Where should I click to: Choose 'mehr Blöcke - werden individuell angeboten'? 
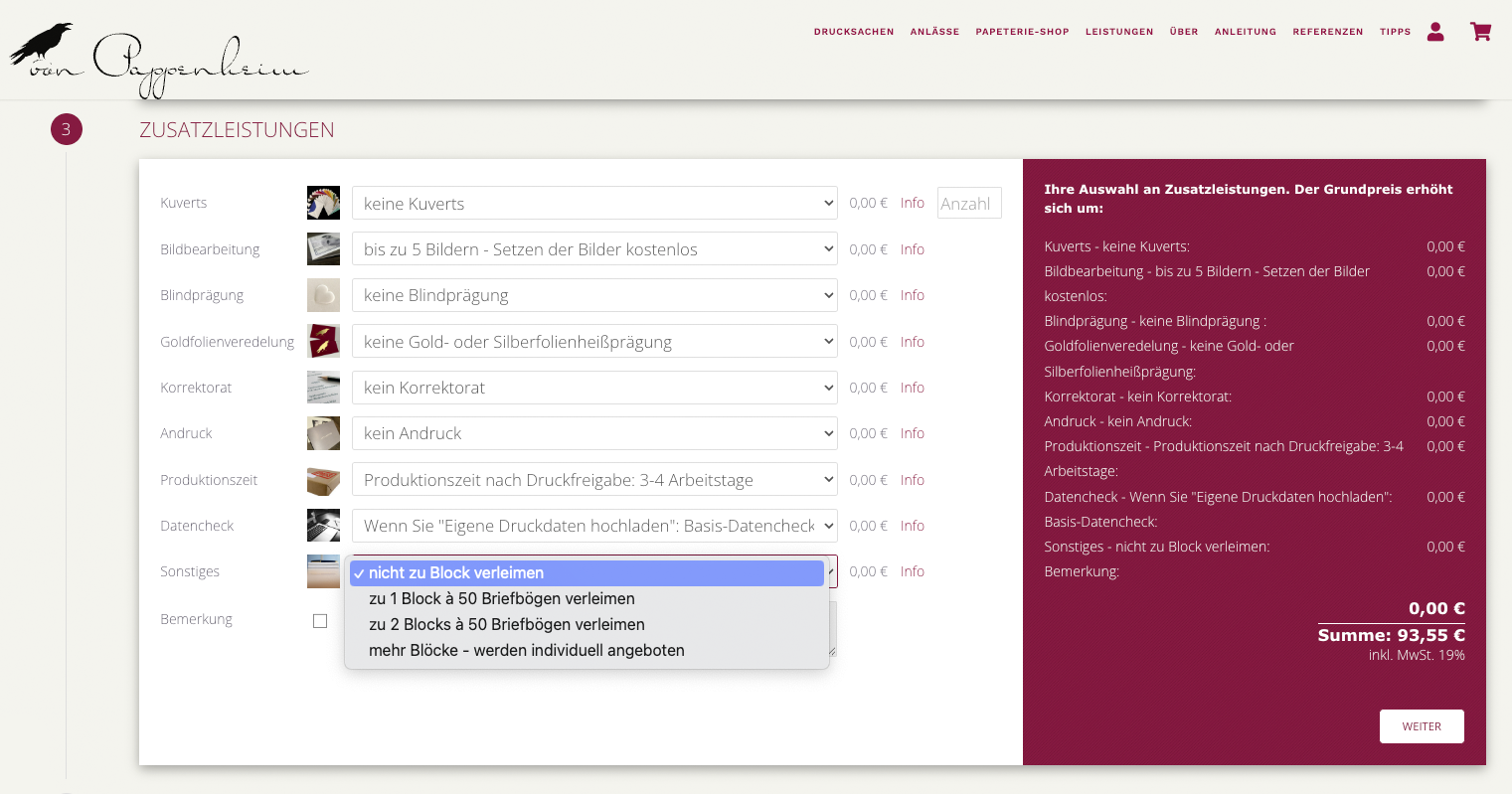(x=527, y=651)
